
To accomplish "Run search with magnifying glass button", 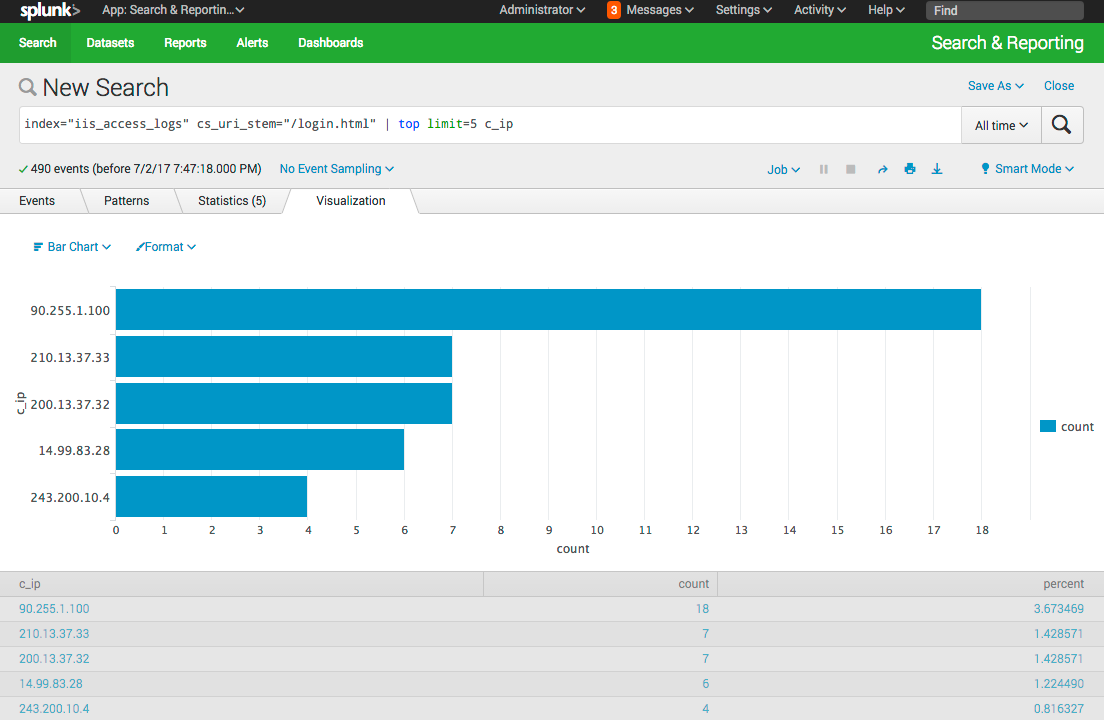I will coord(1062,125).
